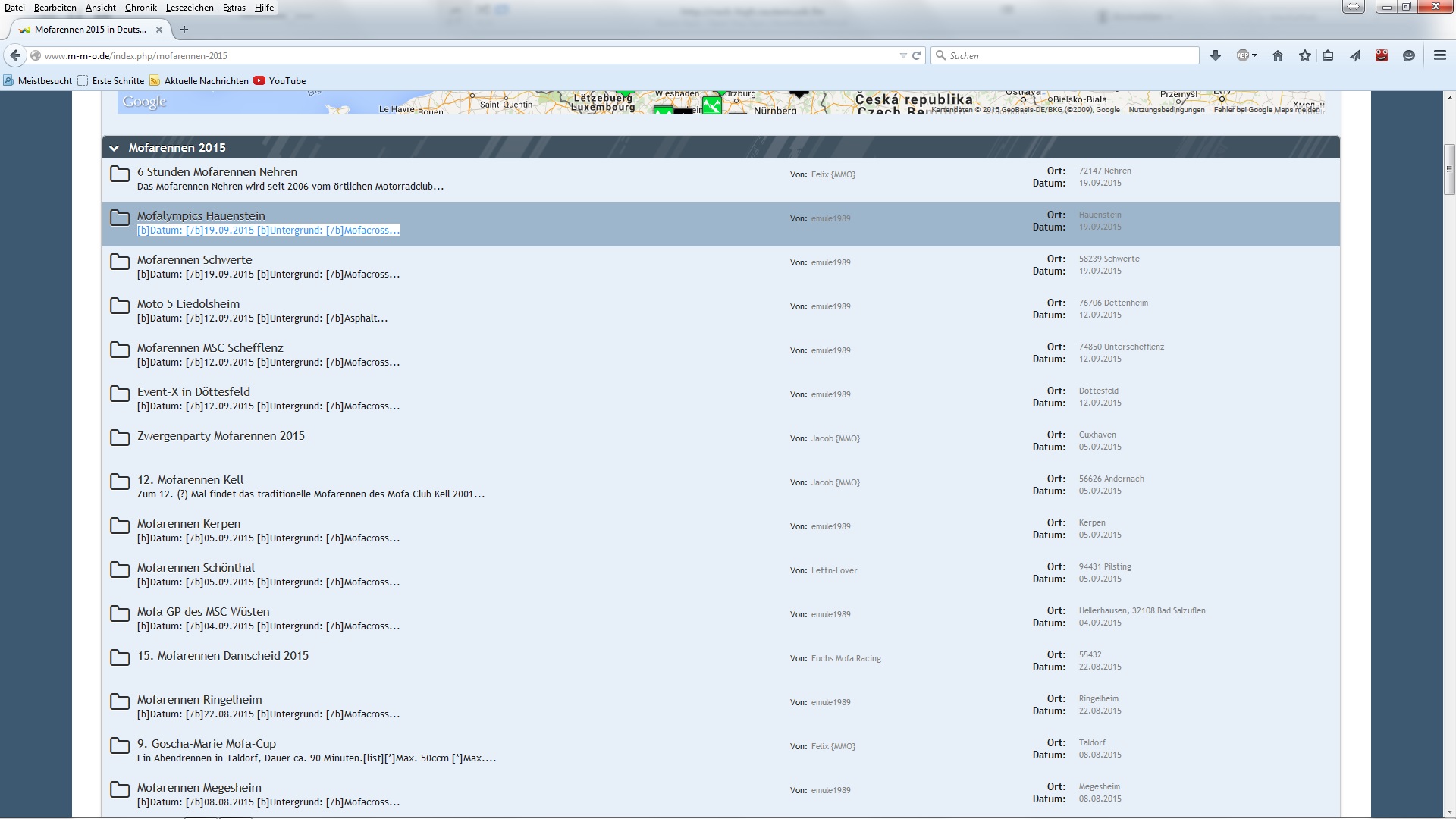Open 12. Mofarennen Kell link
1456x819 pixels.
190,479
